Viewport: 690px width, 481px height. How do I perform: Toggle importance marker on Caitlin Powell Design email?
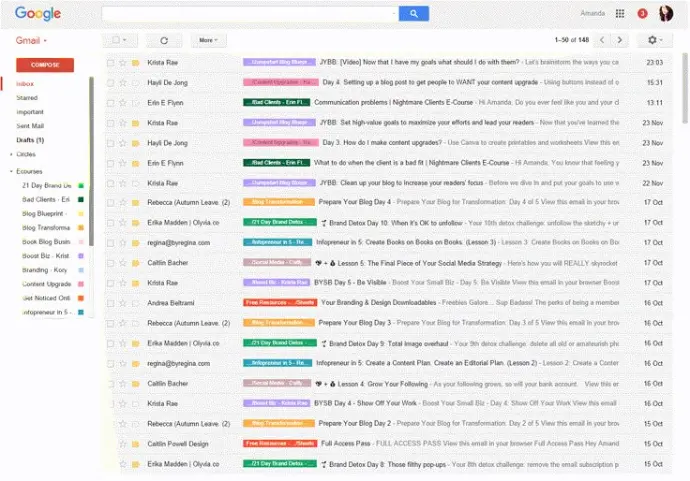click(x=136, y=444)
